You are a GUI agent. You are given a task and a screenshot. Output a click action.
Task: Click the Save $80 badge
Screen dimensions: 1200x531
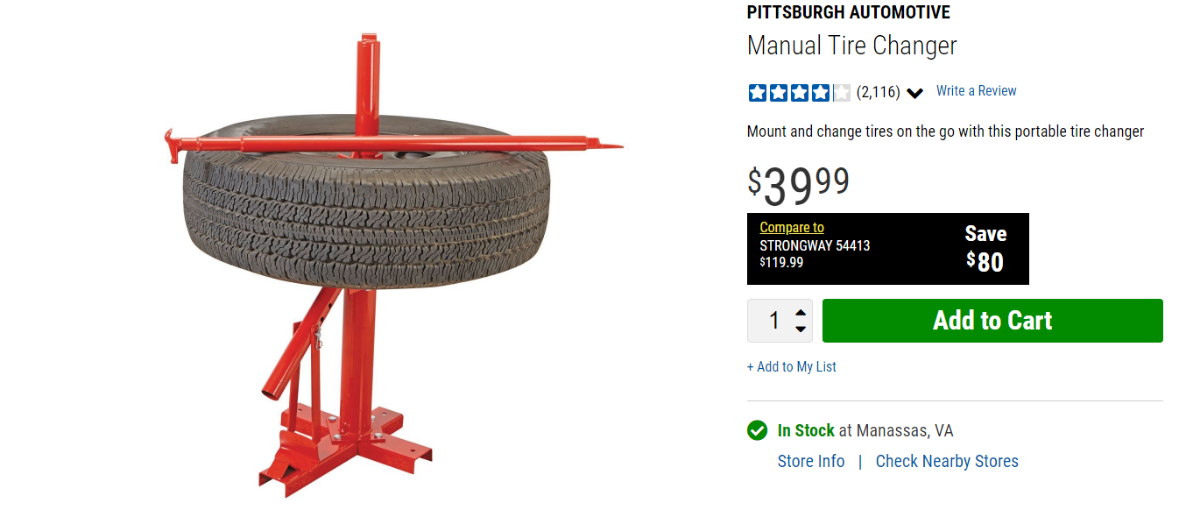(x=985, y=248)
